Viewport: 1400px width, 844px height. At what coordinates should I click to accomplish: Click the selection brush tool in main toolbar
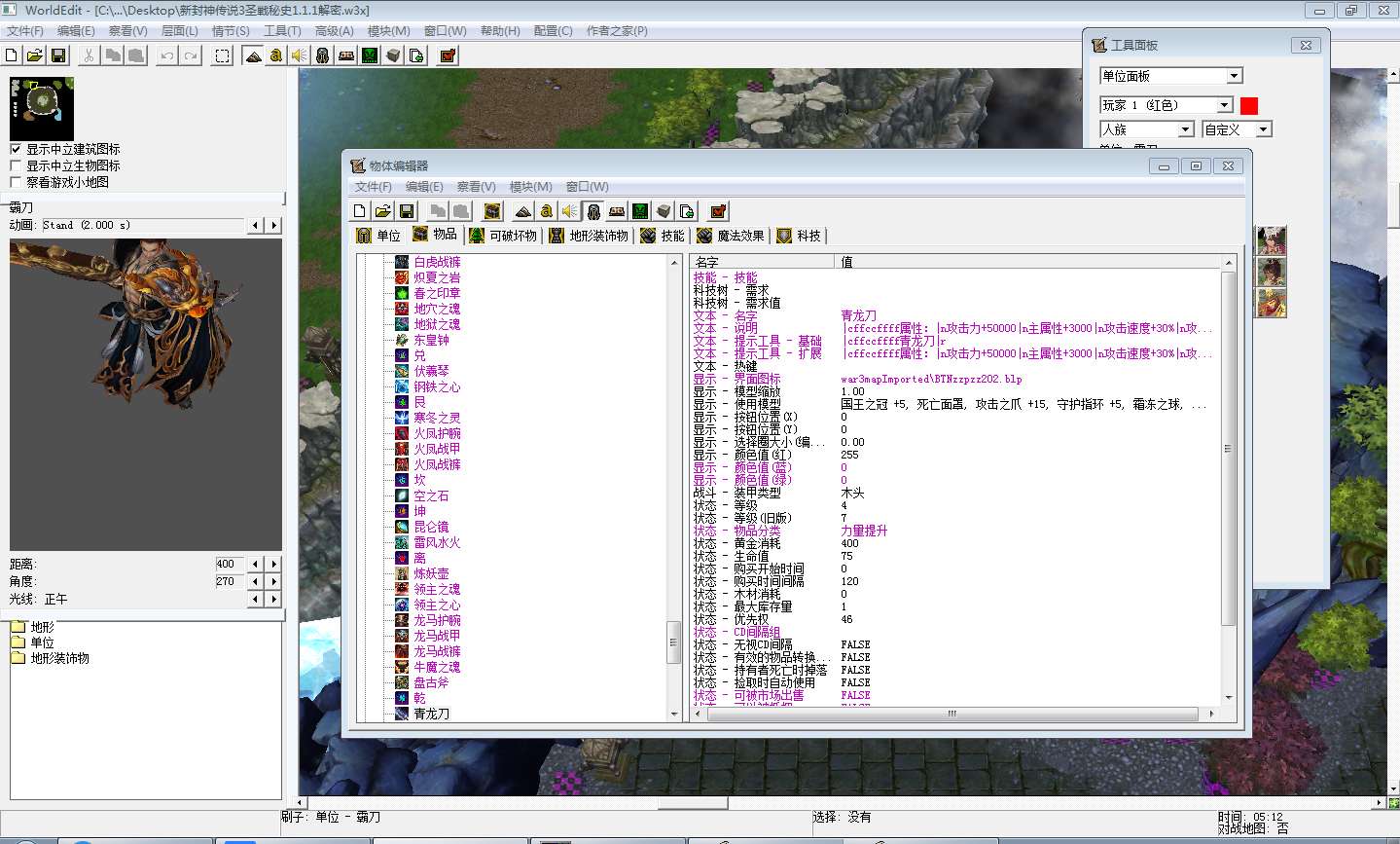223,55
